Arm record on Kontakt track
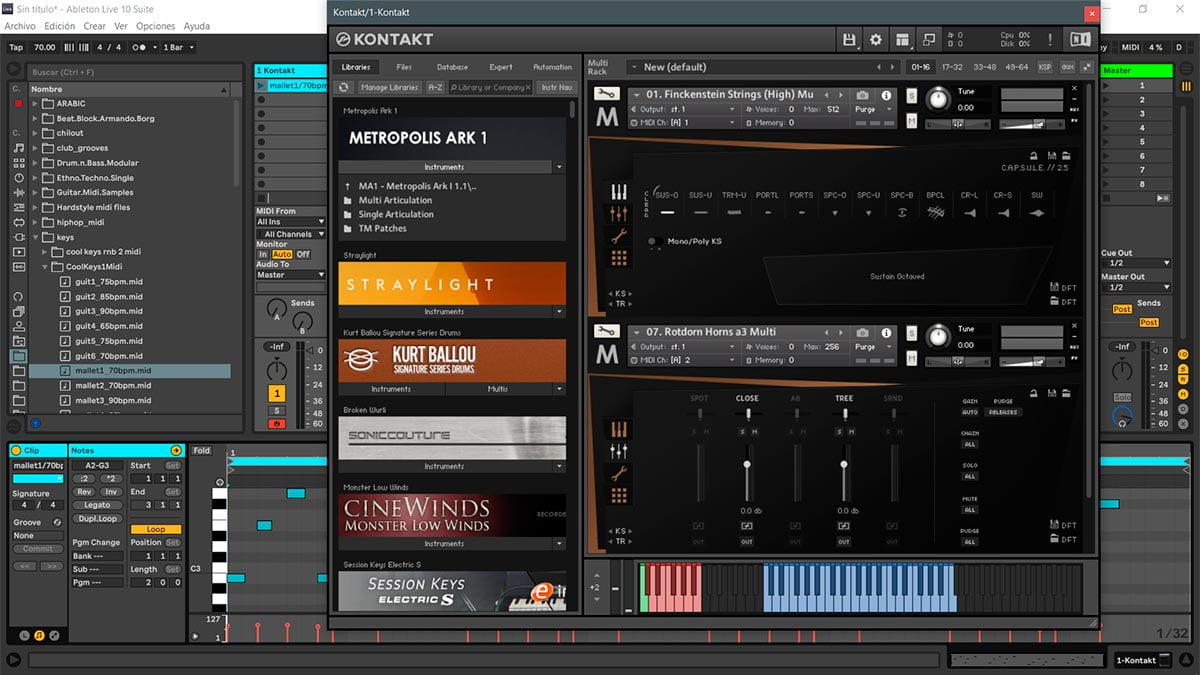1200x675 pixels. click(x=277, y=423)
